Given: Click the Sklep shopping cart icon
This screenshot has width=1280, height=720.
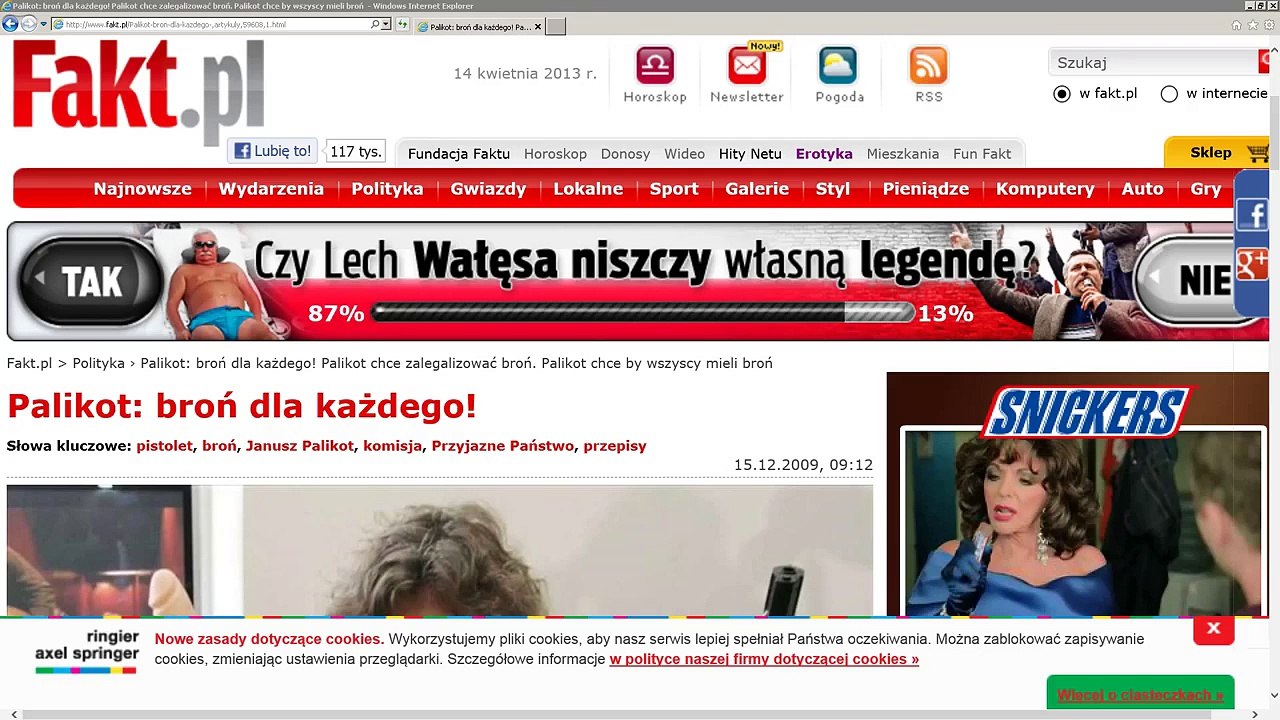Looking at the screenshot, I should pos(1257,154).
